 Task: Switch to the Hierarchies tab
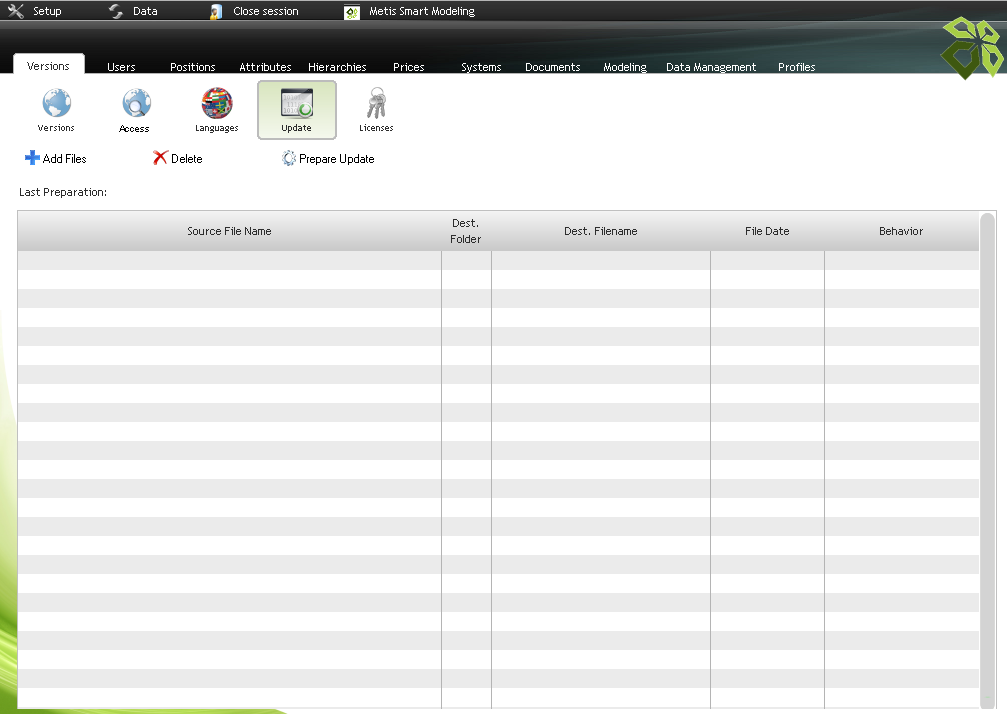pyautogui.click(x=337, y=67)
